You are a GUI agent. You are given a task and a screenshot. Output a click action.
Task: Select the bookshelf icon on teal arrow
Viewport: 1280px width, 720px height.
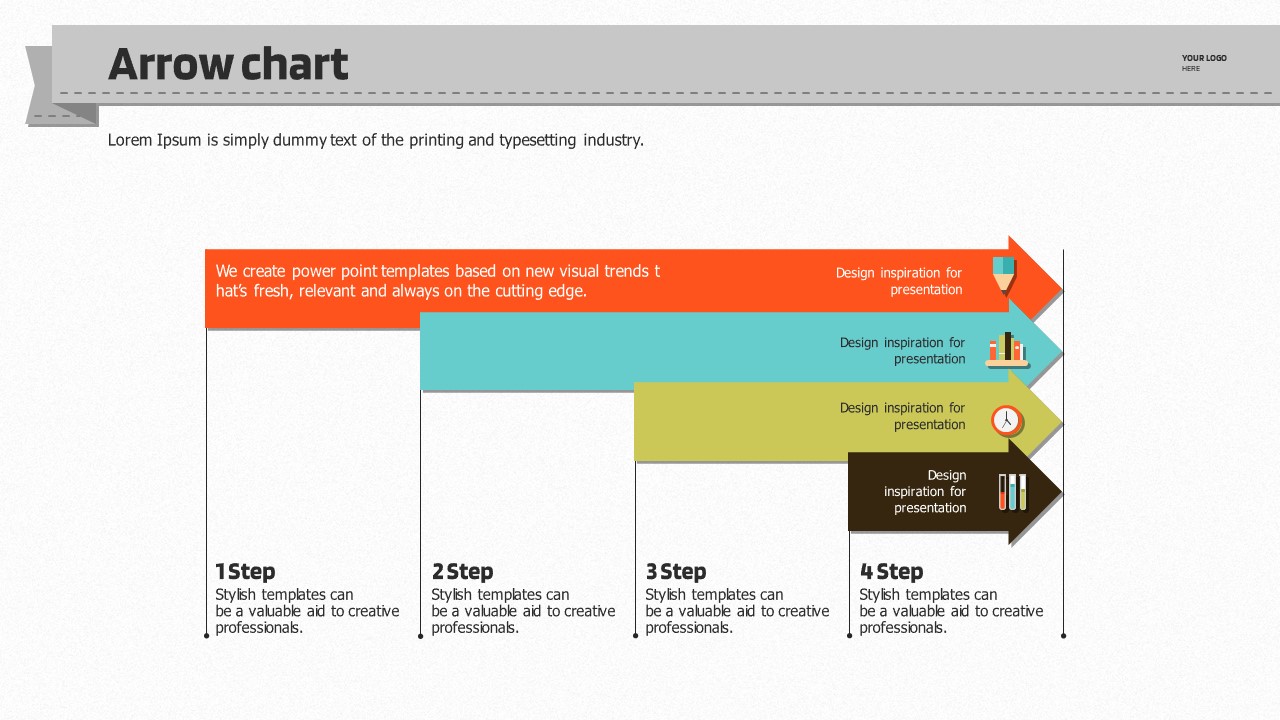(1006, 349)
